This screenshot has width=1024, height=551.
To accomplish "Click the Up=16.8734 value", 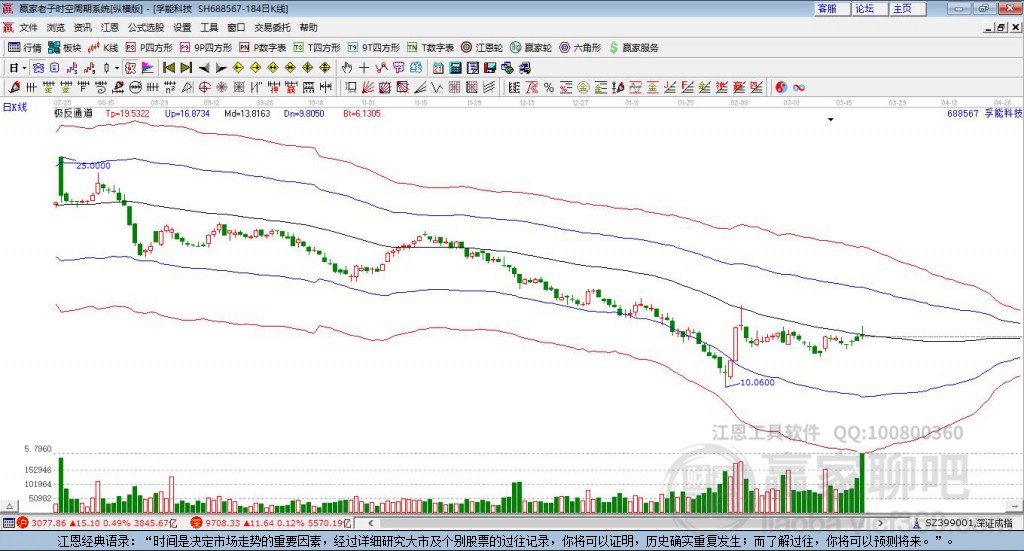I will click(187, 114).
